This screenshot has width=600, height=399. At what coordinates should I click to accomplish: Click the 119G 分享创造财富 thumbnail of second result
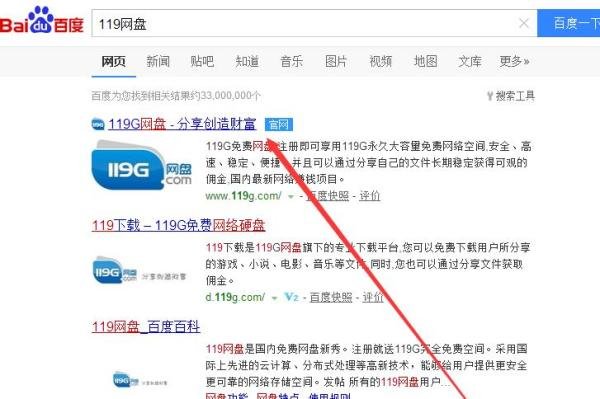[x=139, y=271]
